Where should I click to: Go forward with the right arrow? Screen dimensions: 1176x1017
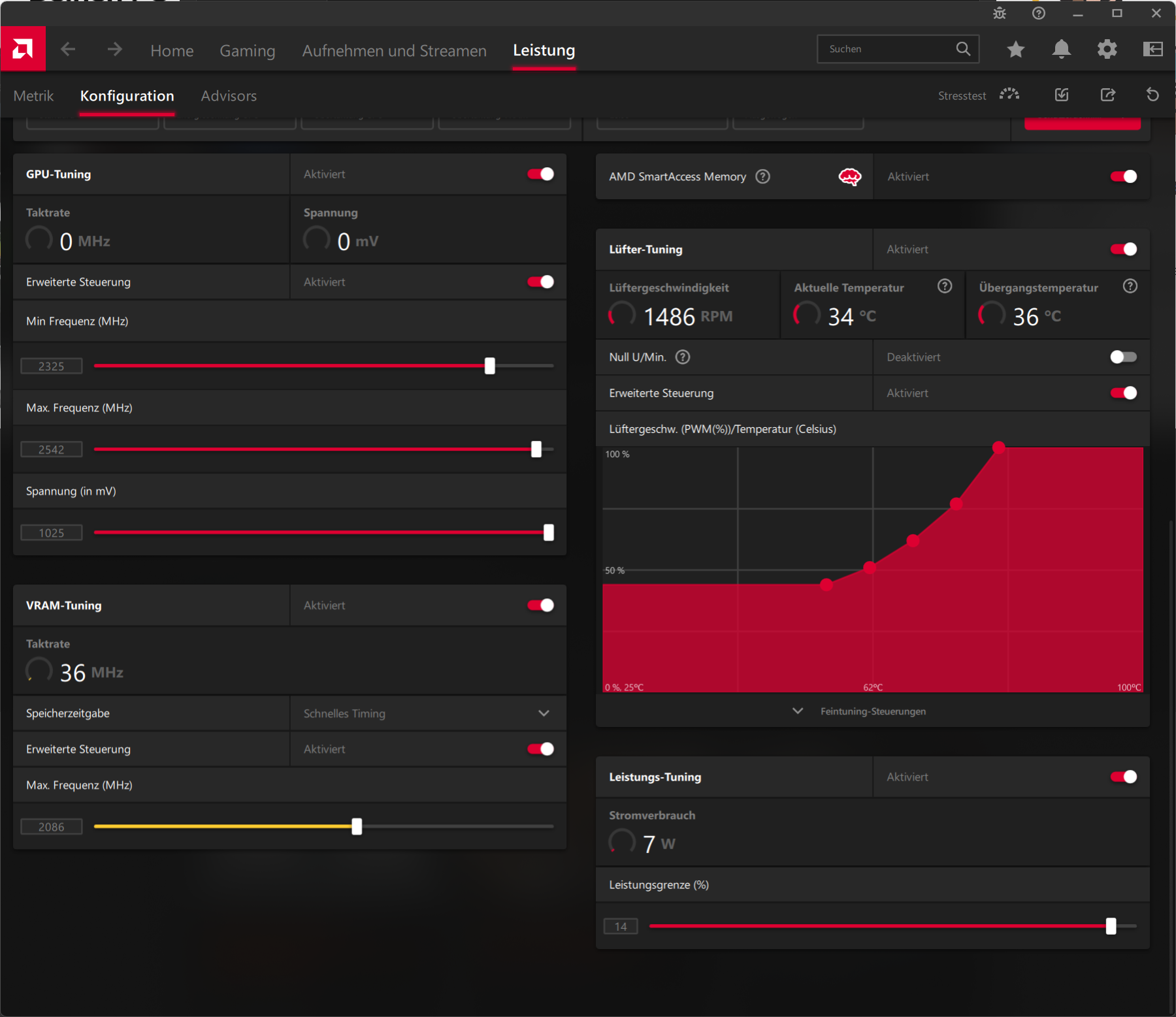(115, 49)
